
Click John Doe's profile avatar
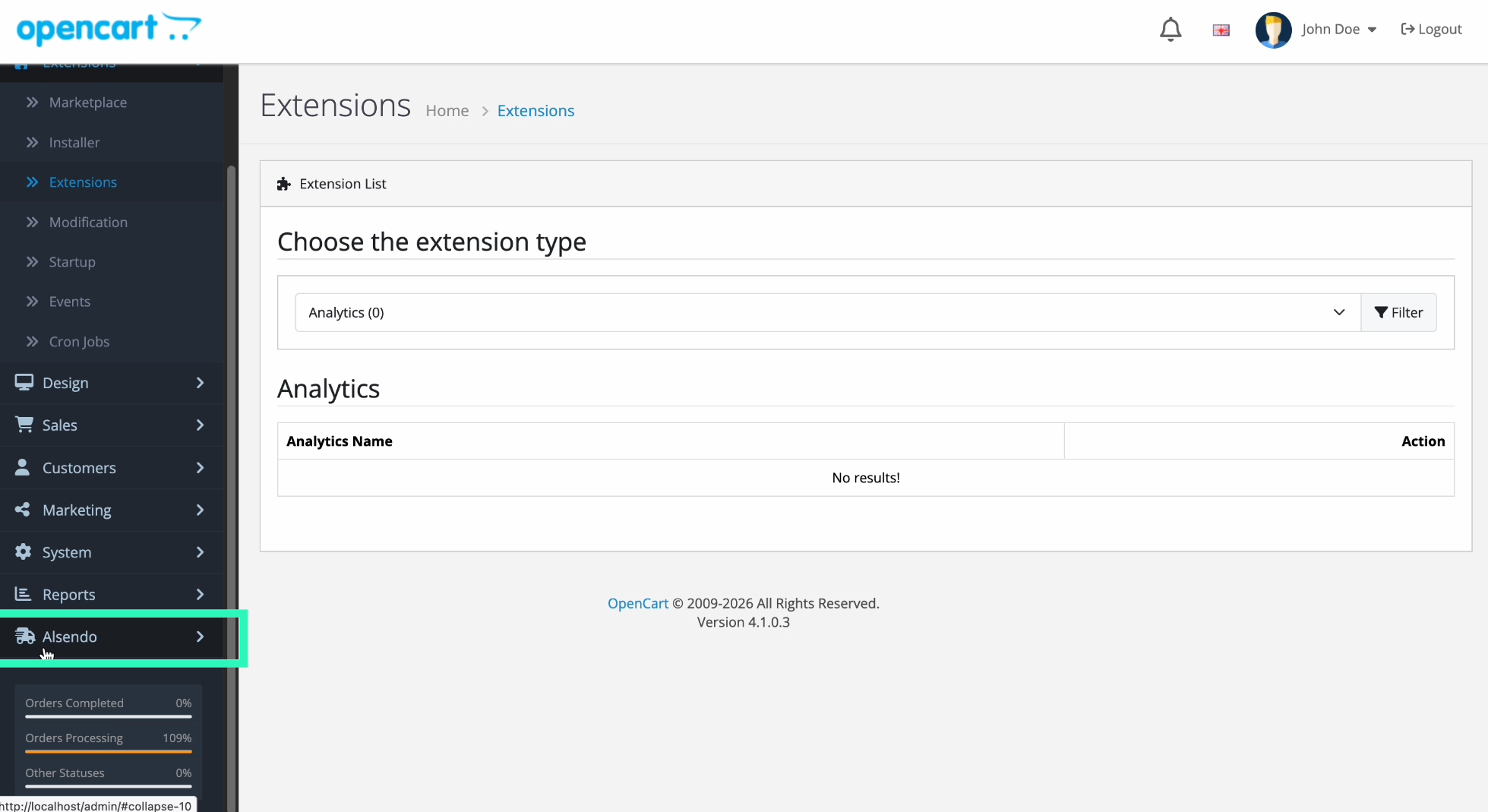[1273, 30]
